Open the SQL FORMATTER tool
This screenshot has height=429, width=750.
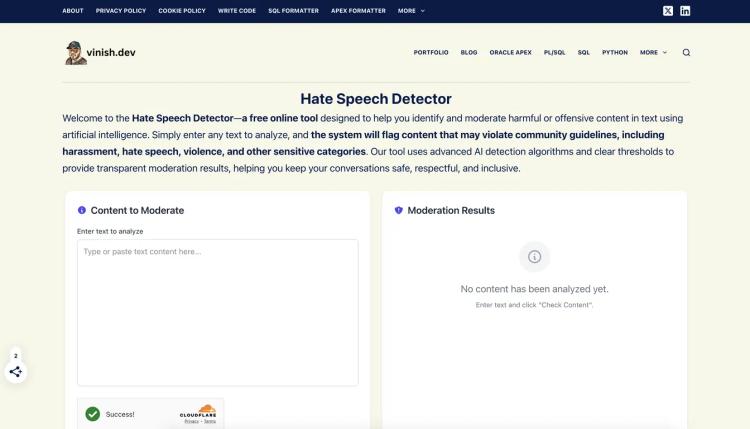tap(293, 11)
